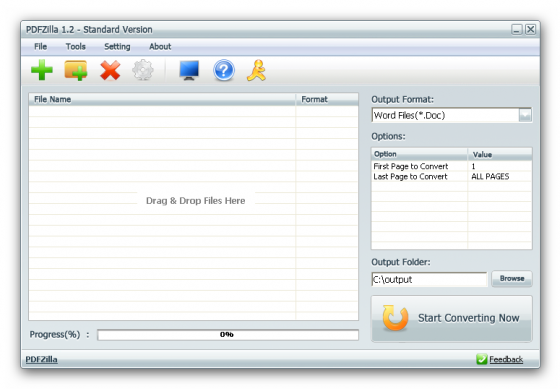Image resolution: width=560 pixels, height=389 pixels.
Task: Follow the PDFZilla link in status bar
Action: click(x=41, y=359)
